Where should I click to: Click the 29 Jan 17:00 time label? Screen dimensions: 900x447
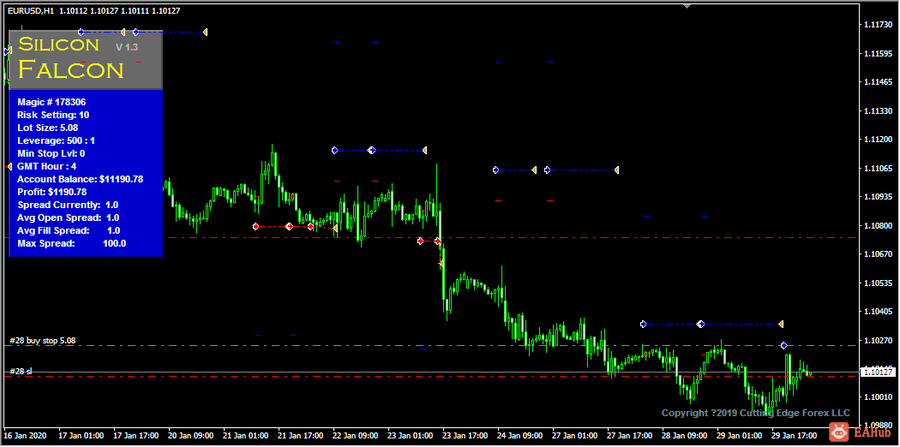(793, 436)
